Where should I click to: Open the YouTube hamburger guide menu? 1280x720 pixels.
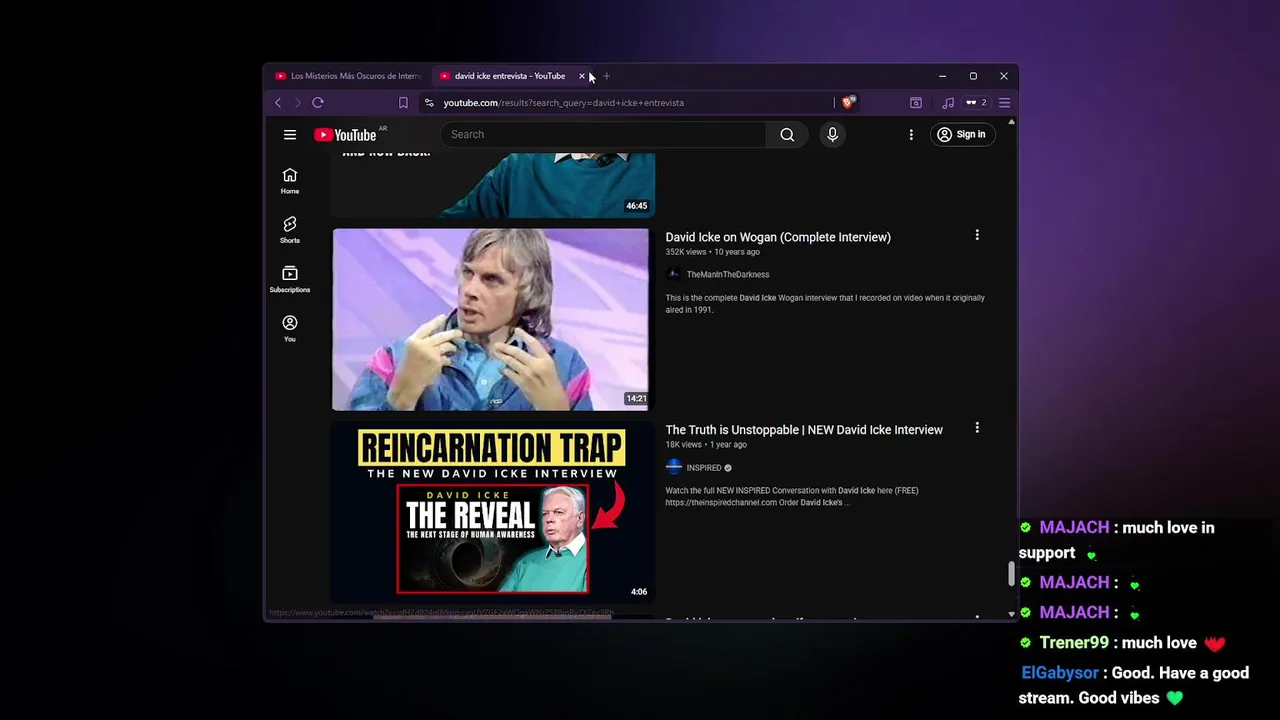click(x=290, y=135)
